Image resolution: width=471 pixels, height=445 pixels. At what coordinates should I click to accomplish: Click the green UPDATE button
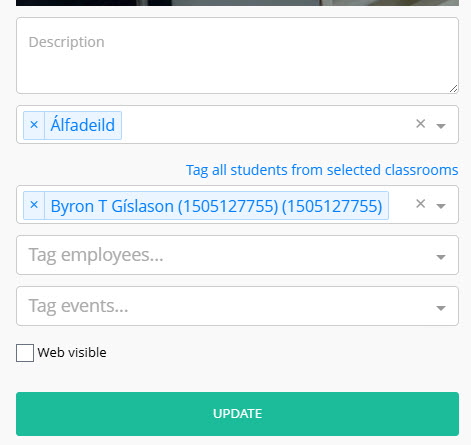tap(237, 414)
